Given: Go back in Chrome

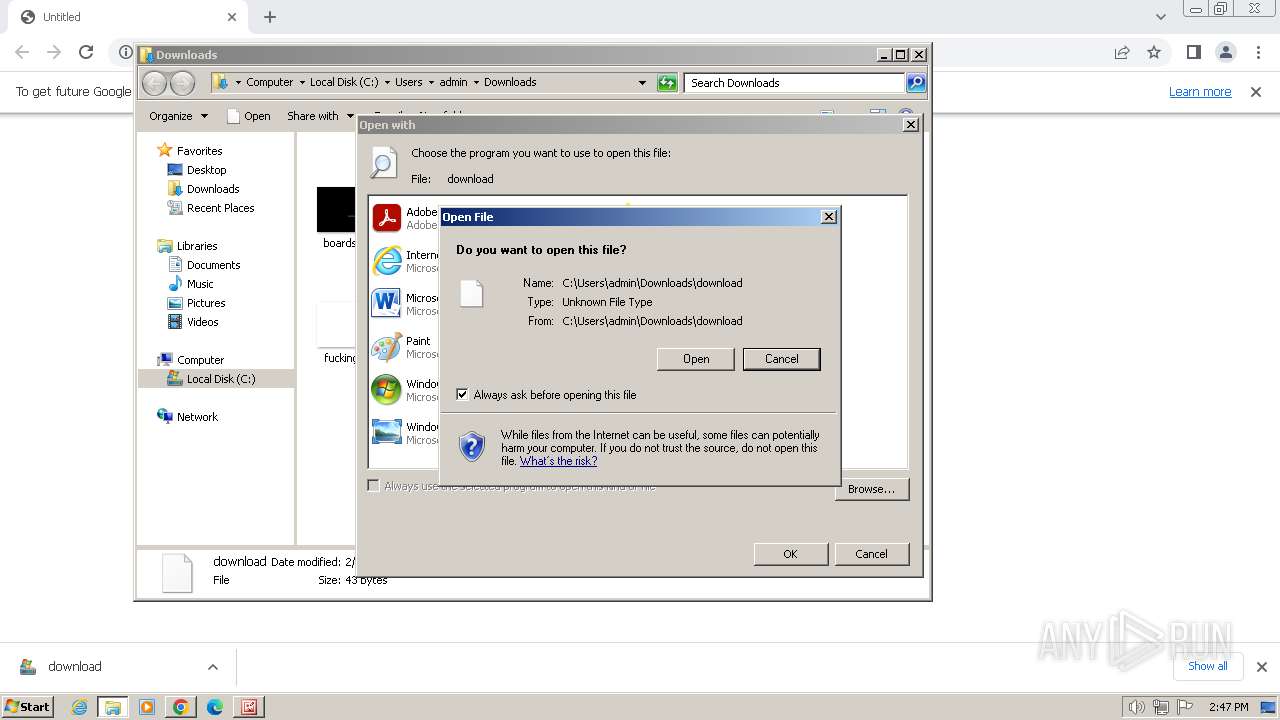Looking at the screenshot, I should pyautogui.click(x=22, y=52).
